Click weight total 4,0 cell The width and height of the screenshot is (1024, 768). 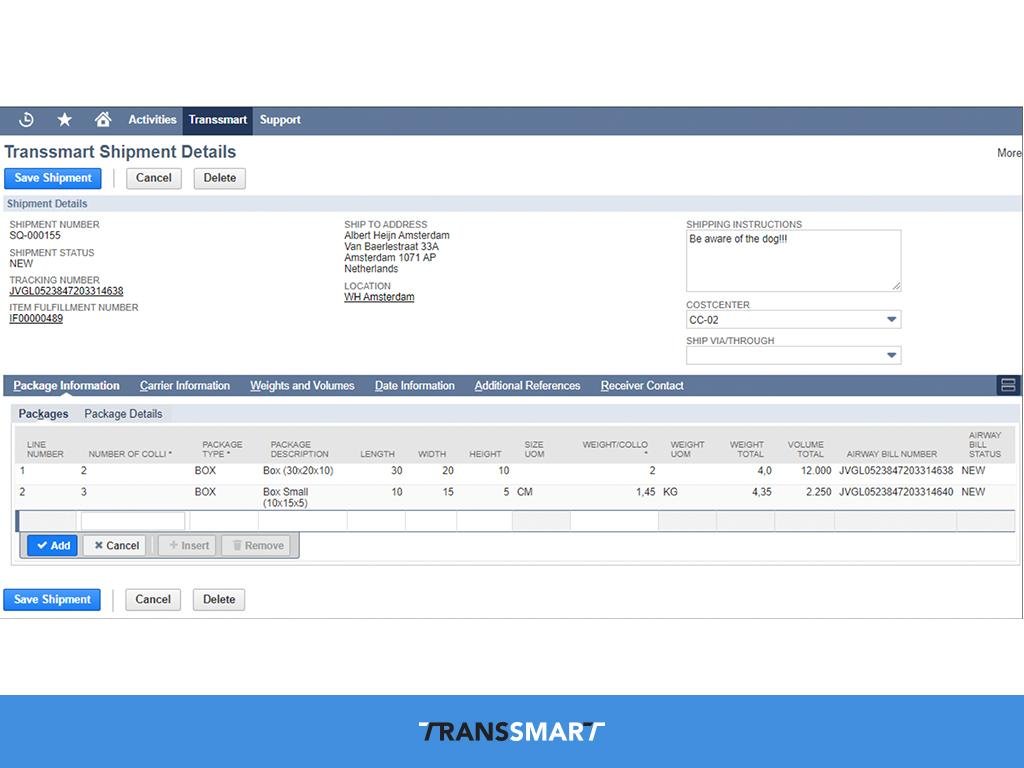point(764,471)
